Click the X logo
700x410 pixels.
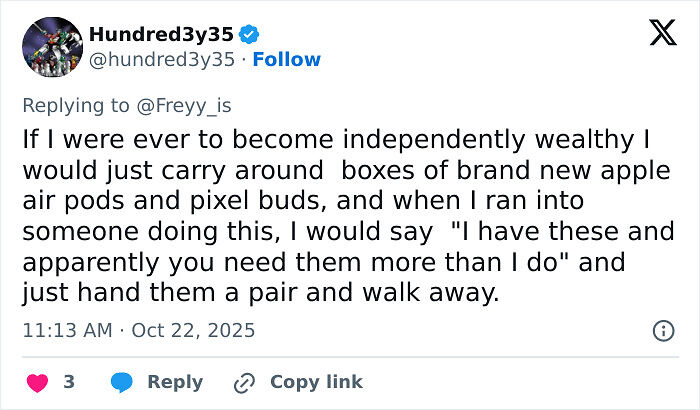point(662,35)
